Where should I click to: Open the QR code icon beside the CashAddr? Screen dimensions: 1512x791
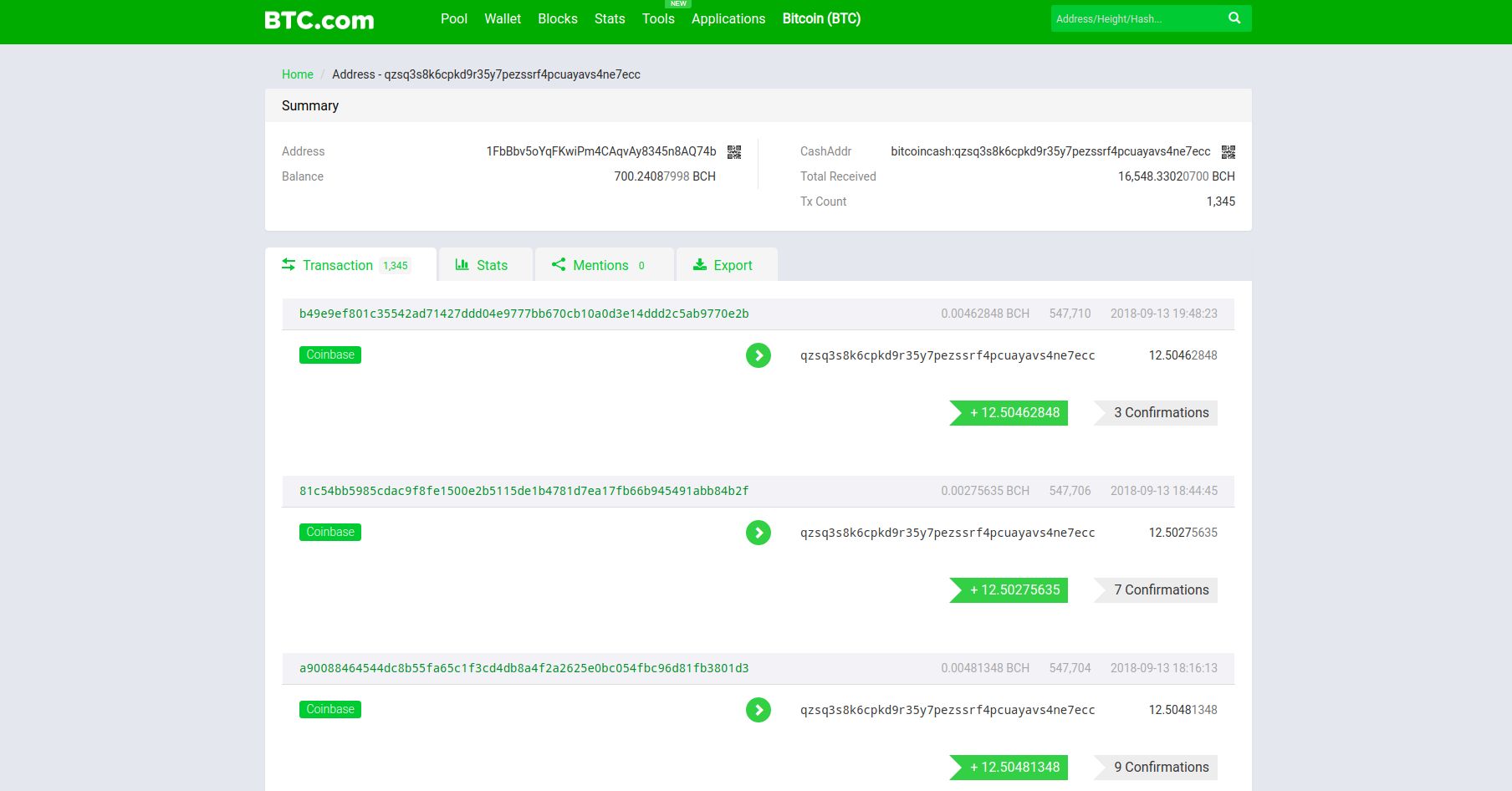pos(1229,151)
